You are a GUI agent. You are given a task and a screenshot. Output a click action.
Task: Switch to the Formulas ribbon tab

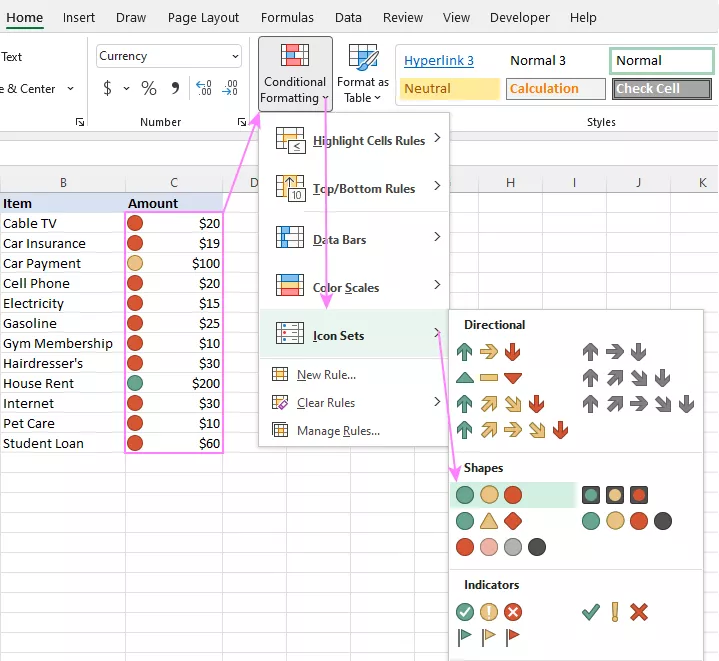[287, 17]
